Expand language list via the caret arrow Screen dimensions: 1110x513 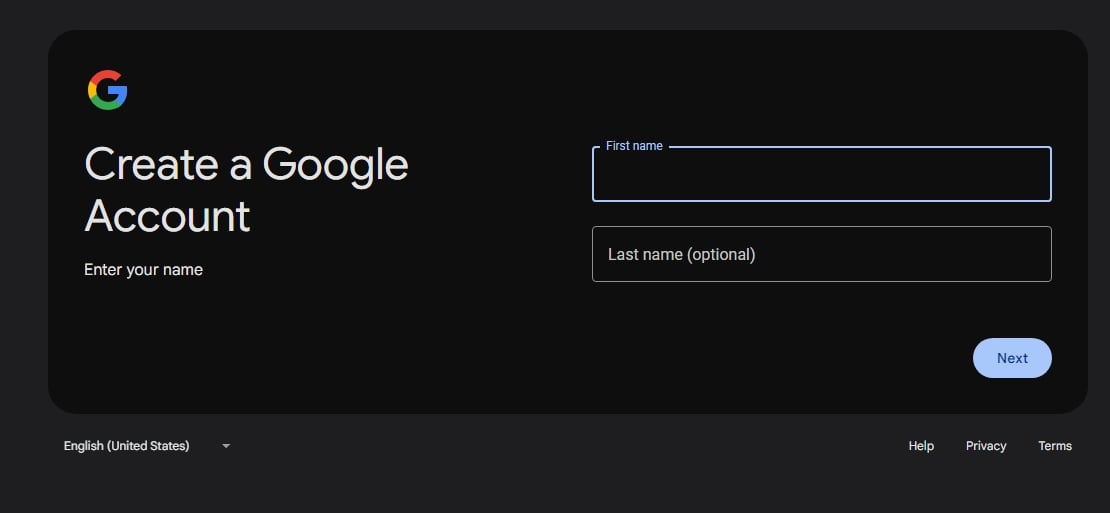click(226, 446)
